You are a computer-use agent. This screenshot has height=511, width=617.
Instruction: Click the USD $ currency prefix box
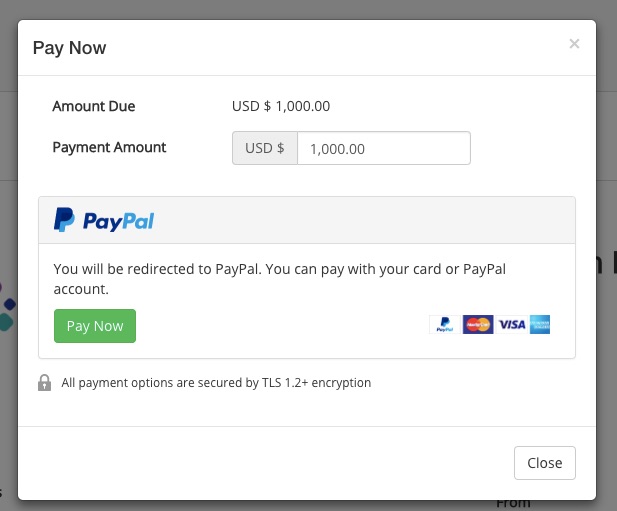coord(265,148)
